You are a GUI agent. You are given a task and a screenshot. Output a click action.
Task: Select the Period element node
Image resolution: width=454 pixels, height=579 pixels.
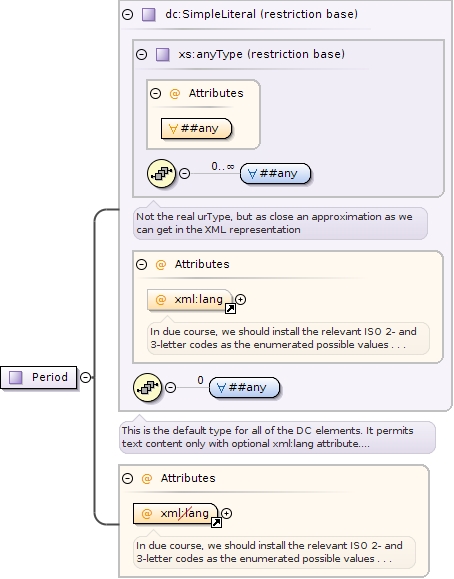click(x=39, y=377)
